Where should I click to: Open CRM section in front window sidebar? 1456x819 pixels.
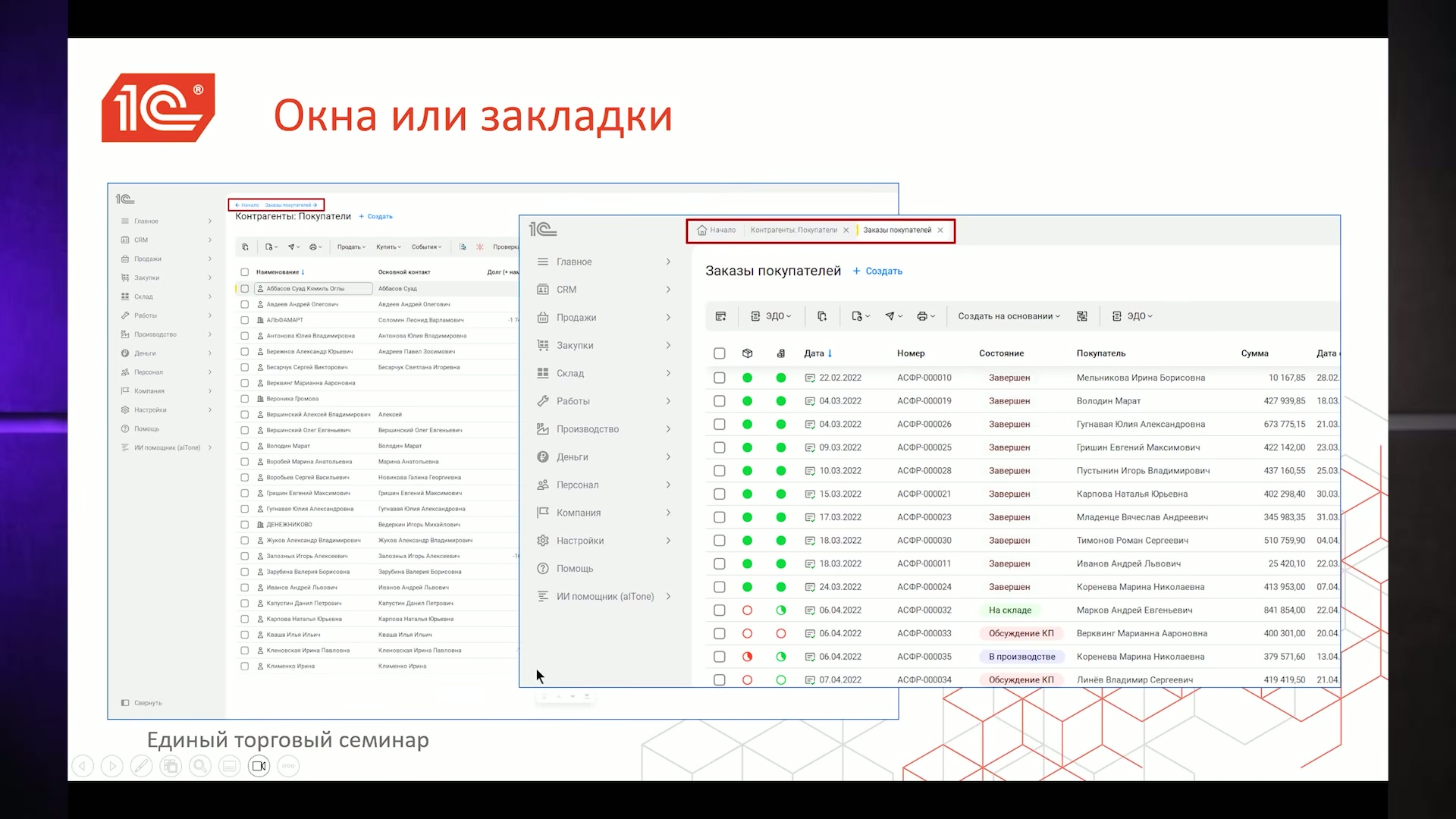click(x=604, y=290)
